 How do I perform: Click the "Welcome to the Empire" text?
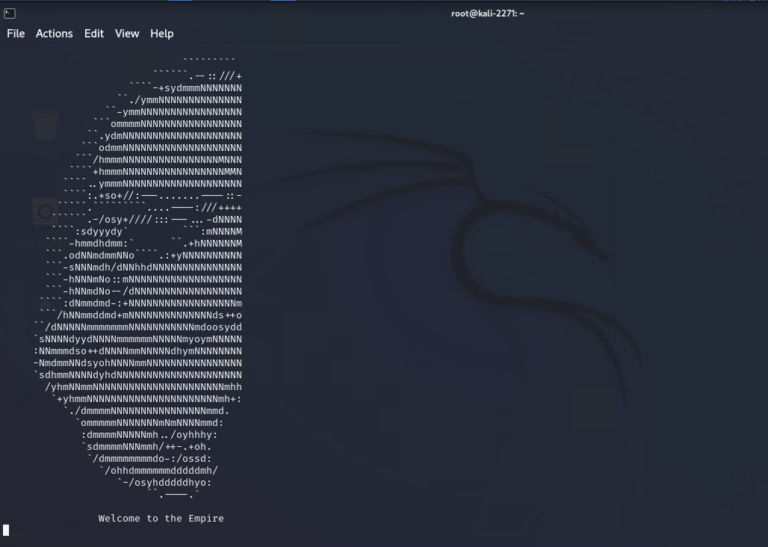(x=161, y=518)
